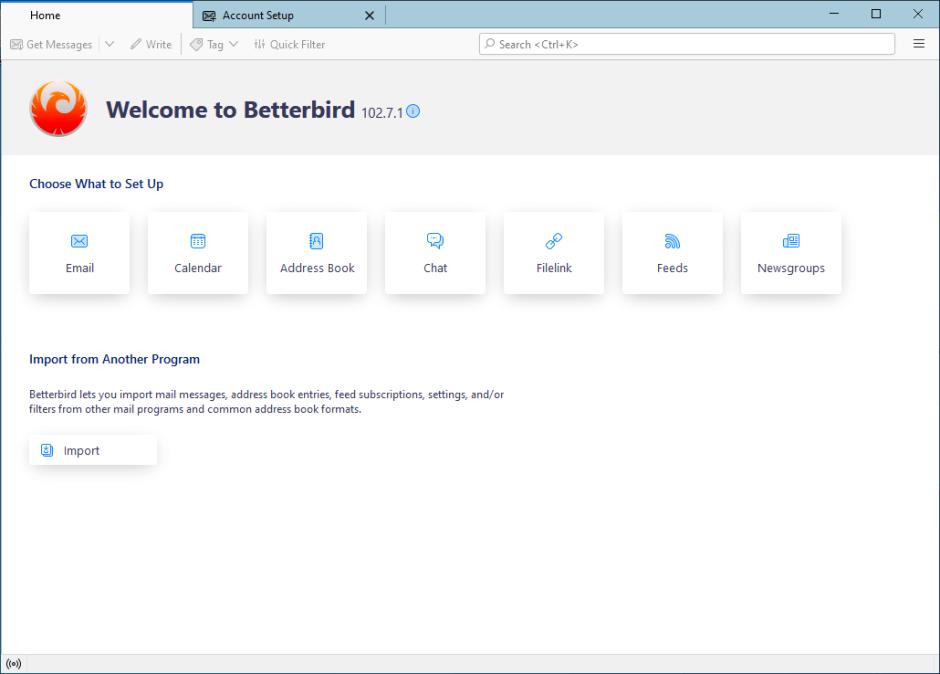This screenshot has width=940, height=674.
Task: Open Filelink setup
Action: 554,252
